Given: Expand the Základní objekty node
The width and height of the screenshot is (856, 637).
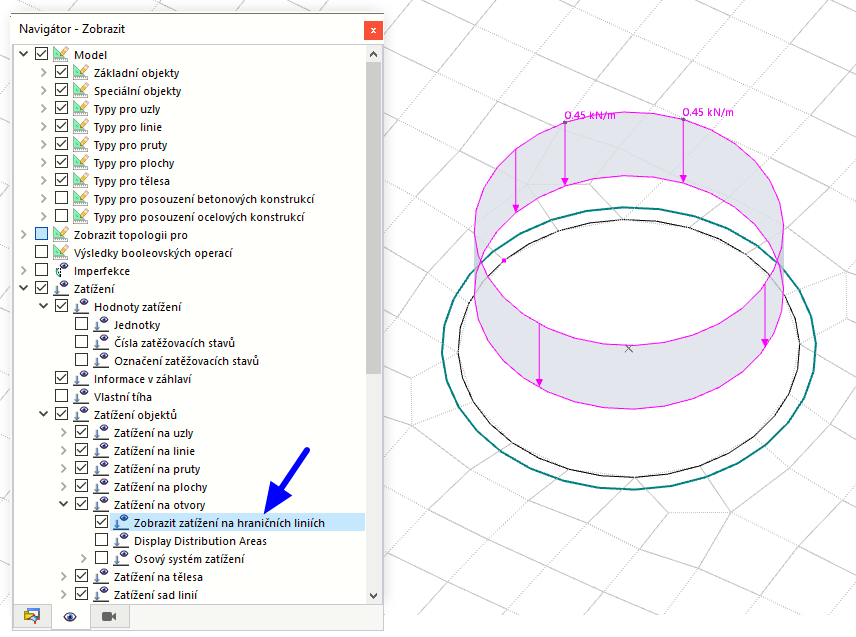Looking at the screenshot, I should click(44, 72).
